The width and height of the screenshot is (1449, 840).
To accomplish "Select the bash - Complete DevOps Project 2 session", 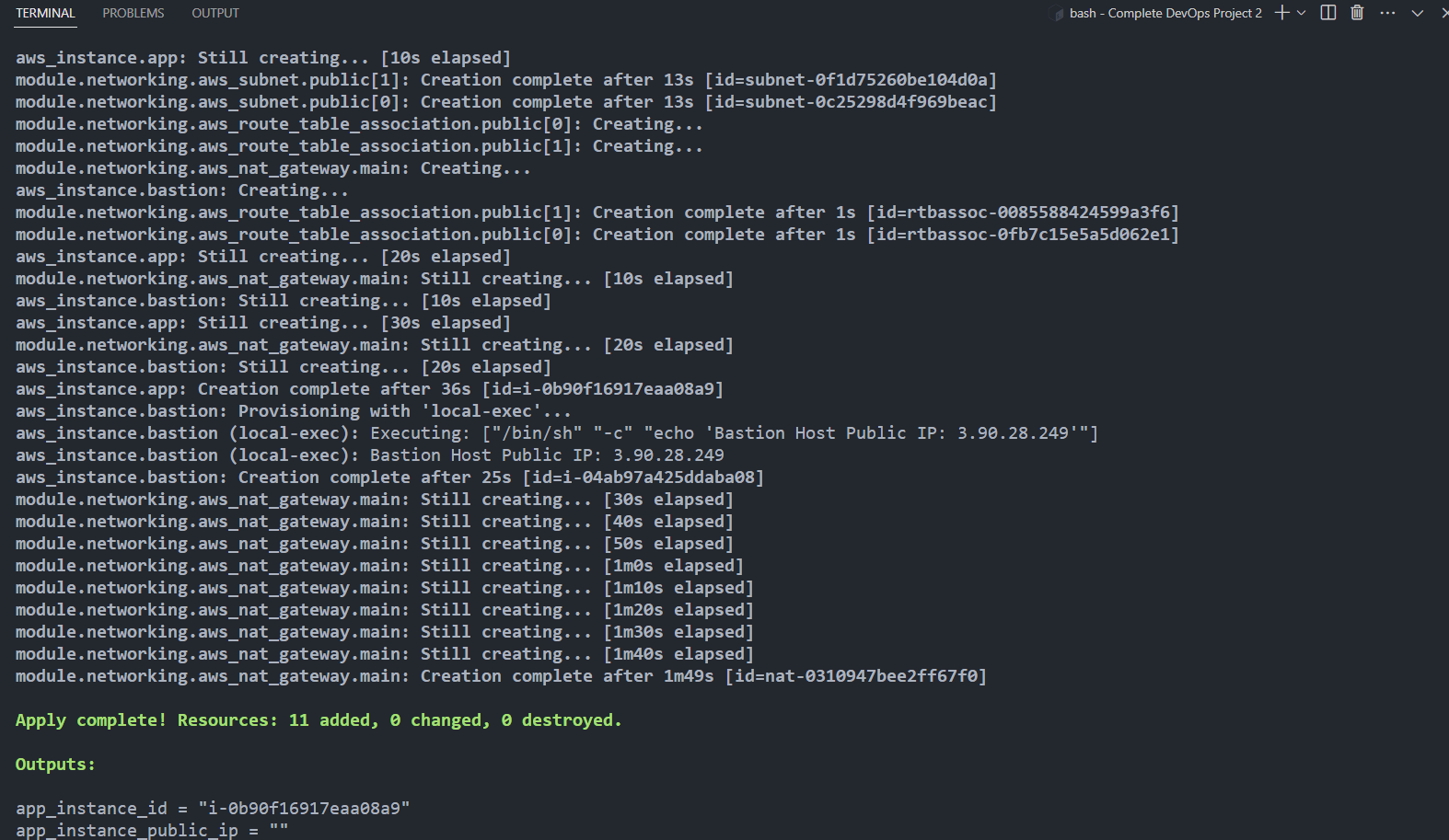I will (1165, 13).
